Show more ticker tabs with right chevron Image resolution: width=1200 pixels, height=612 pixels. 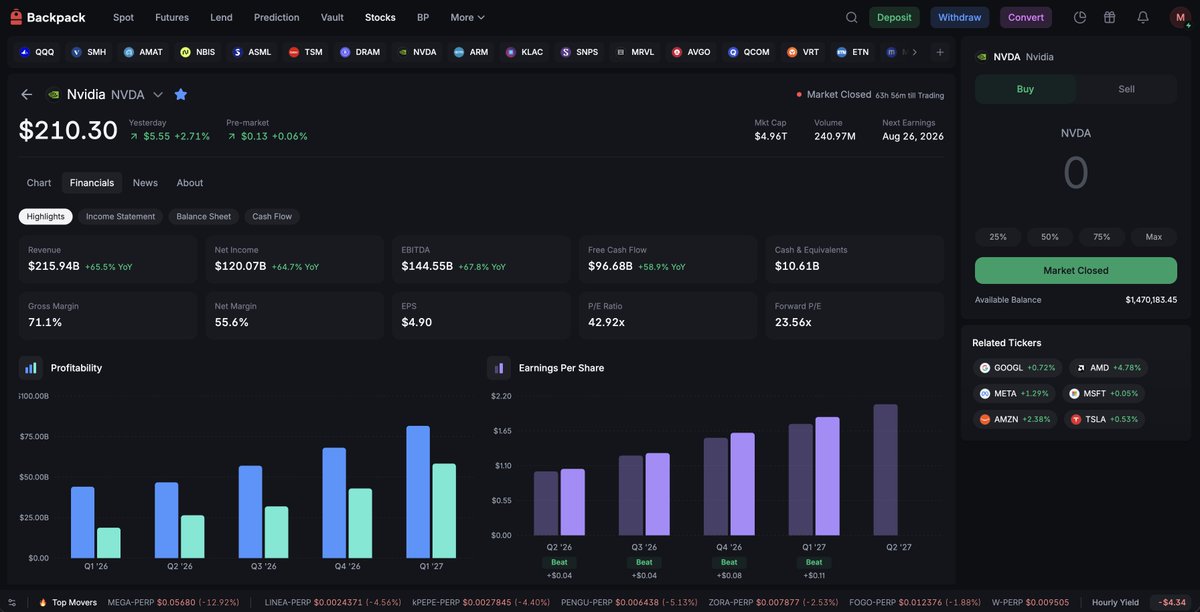click(914, 52)
